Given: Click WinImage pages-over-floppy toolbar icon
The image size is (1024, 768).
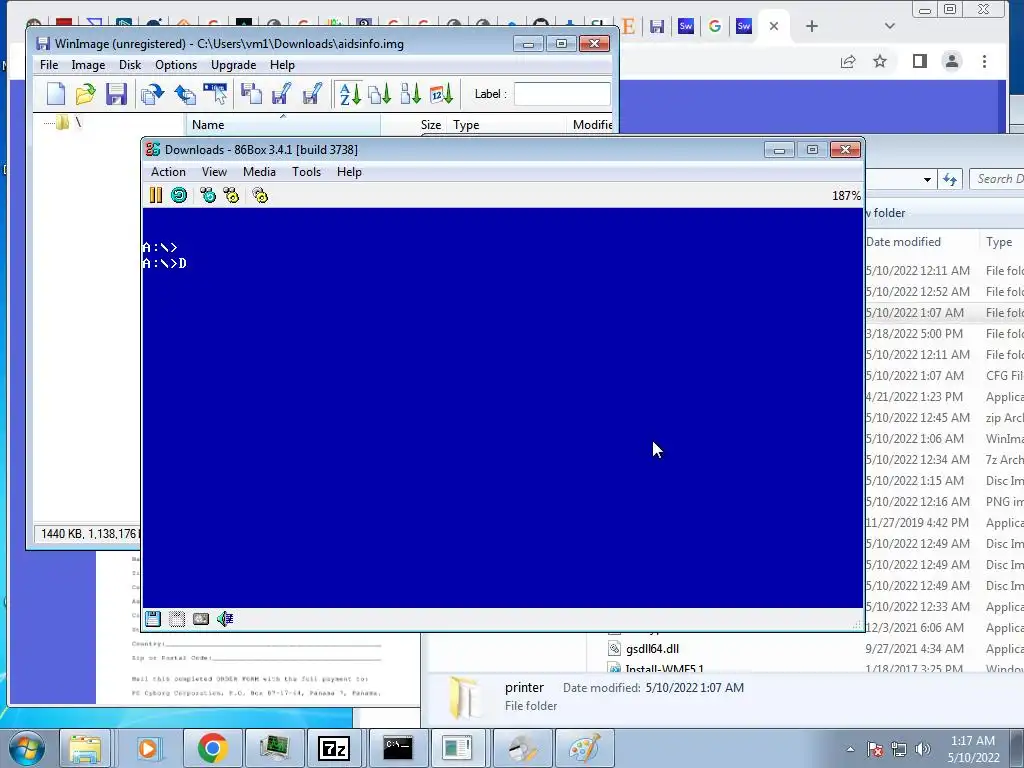Looking at the screenshot, I should (251, 94).
